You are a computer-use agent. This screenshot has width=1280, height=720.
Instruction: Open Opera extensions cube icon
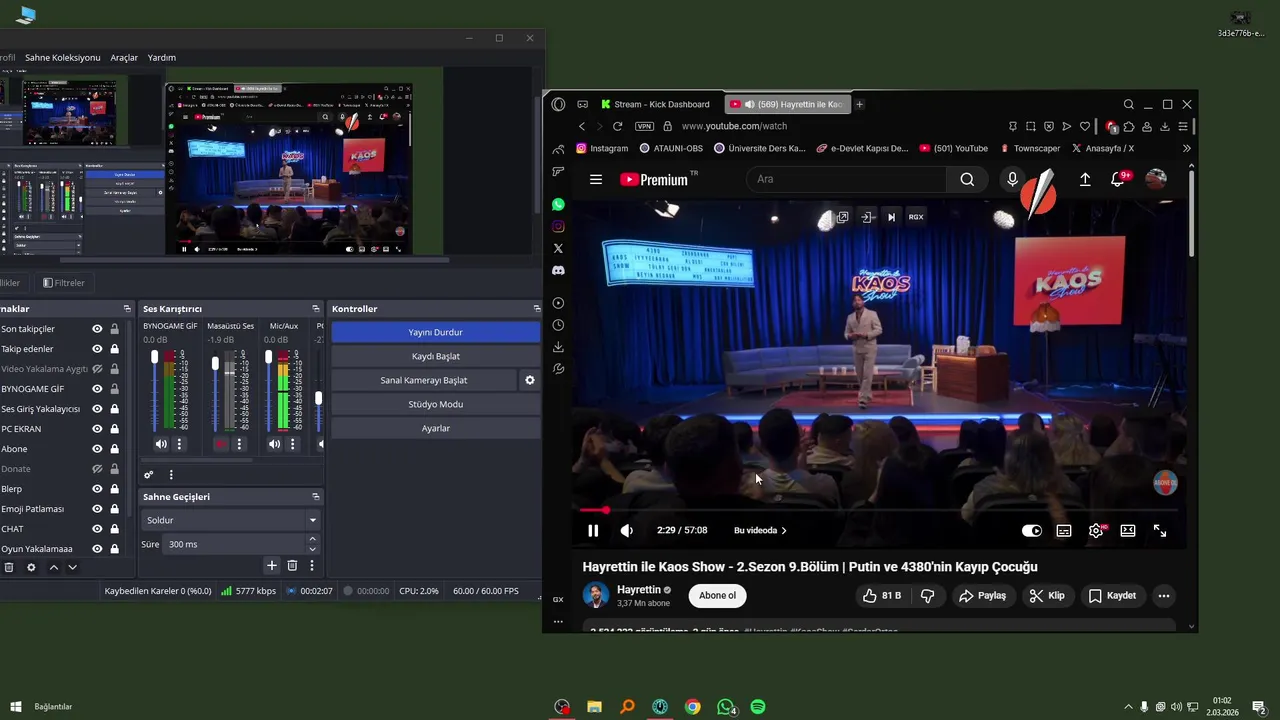coord(1129,126)
